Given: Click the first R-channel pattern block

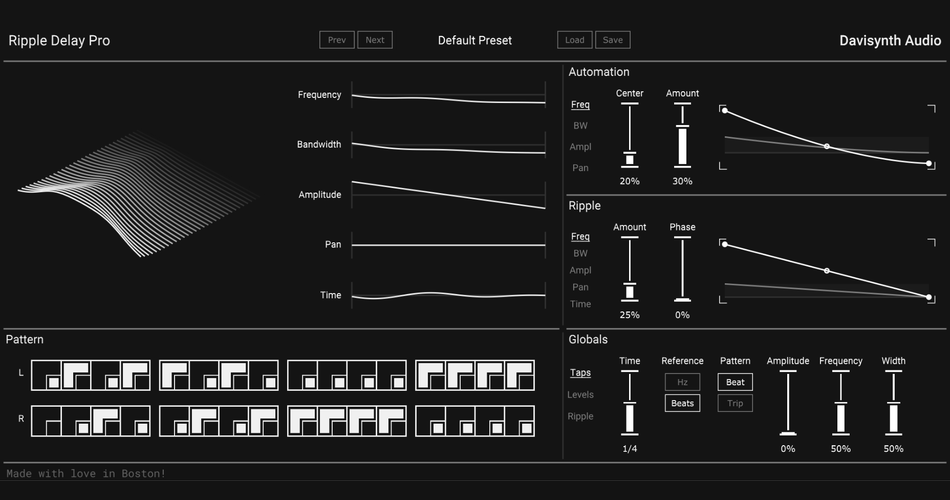Looking at the screenshot, I should tap(91, 421).
